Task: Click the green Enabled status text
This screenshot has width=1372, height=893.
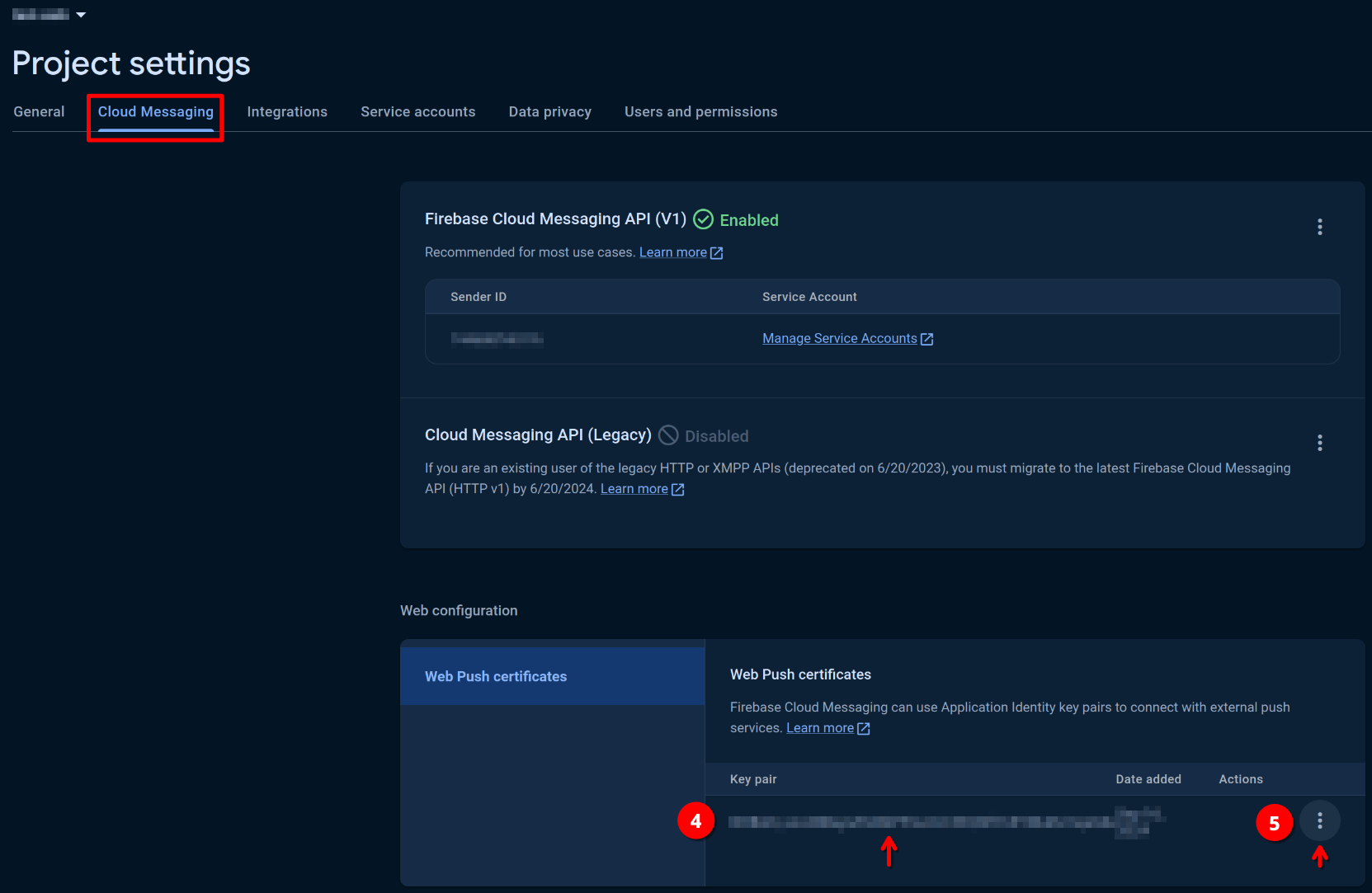Action: (x=749, y=220)
